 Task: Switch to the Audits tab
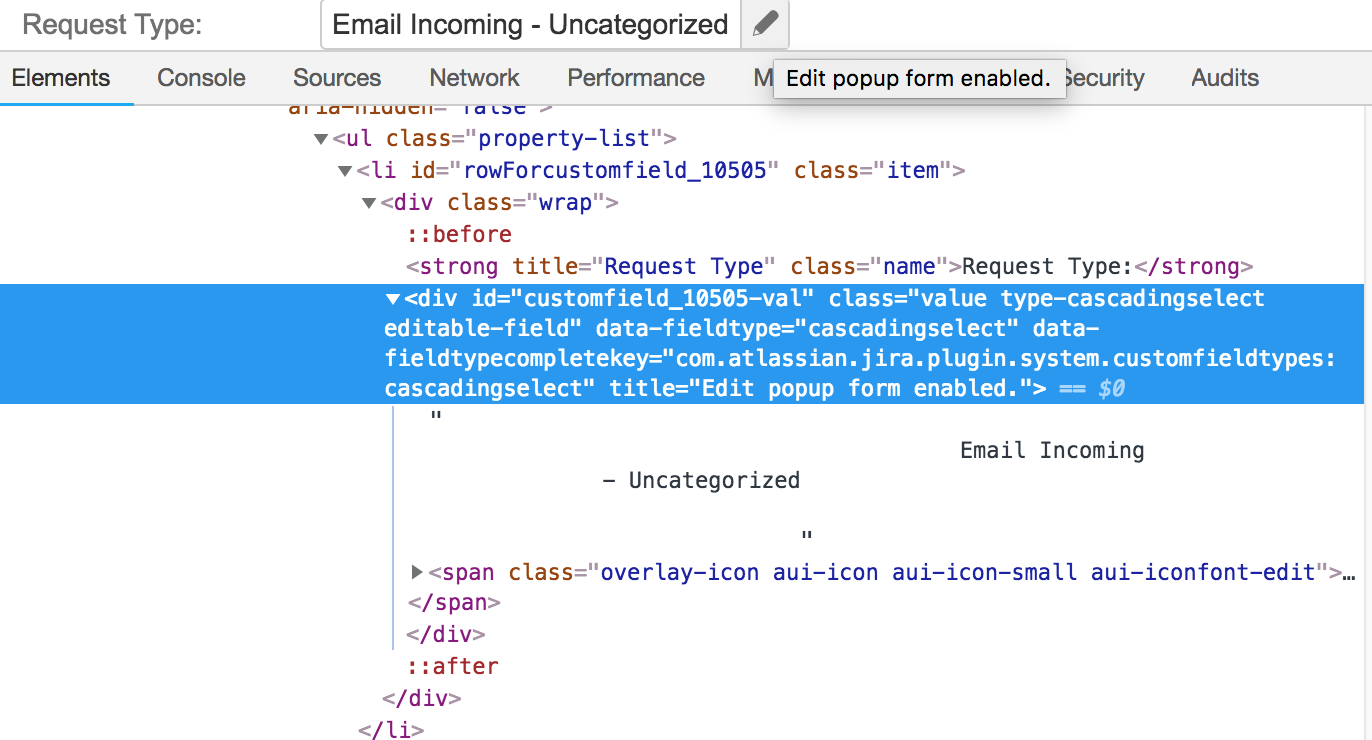1223,77
